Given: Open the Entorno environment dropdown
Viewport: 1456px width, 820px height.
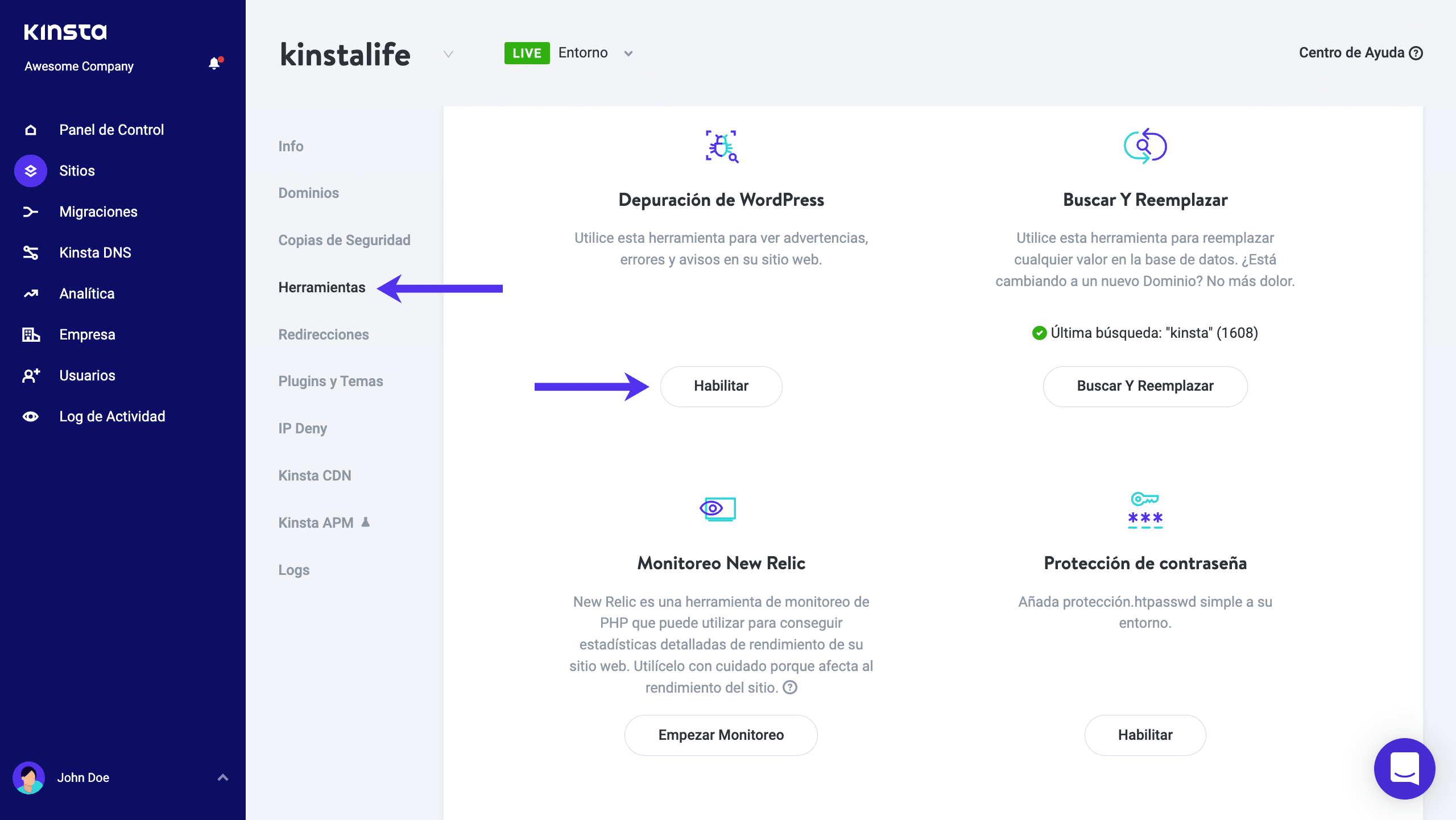Looking at the screenshot, I should 628,53.
